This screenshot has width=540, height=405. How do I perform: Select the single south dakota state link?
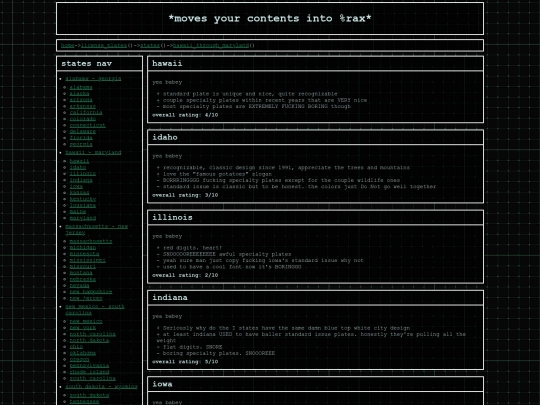click(x=89, y=395)
